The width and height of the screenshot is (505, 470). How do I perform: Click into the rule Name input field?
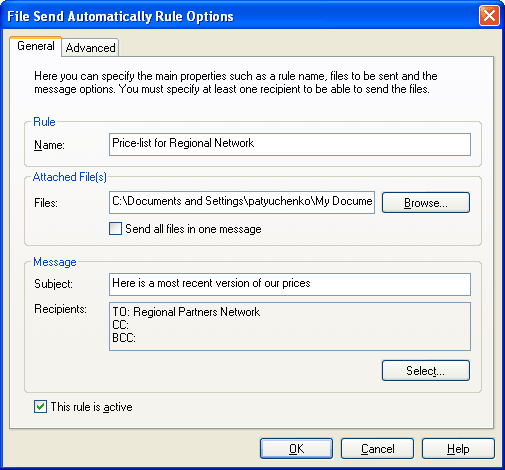click(x=290, y=144)
